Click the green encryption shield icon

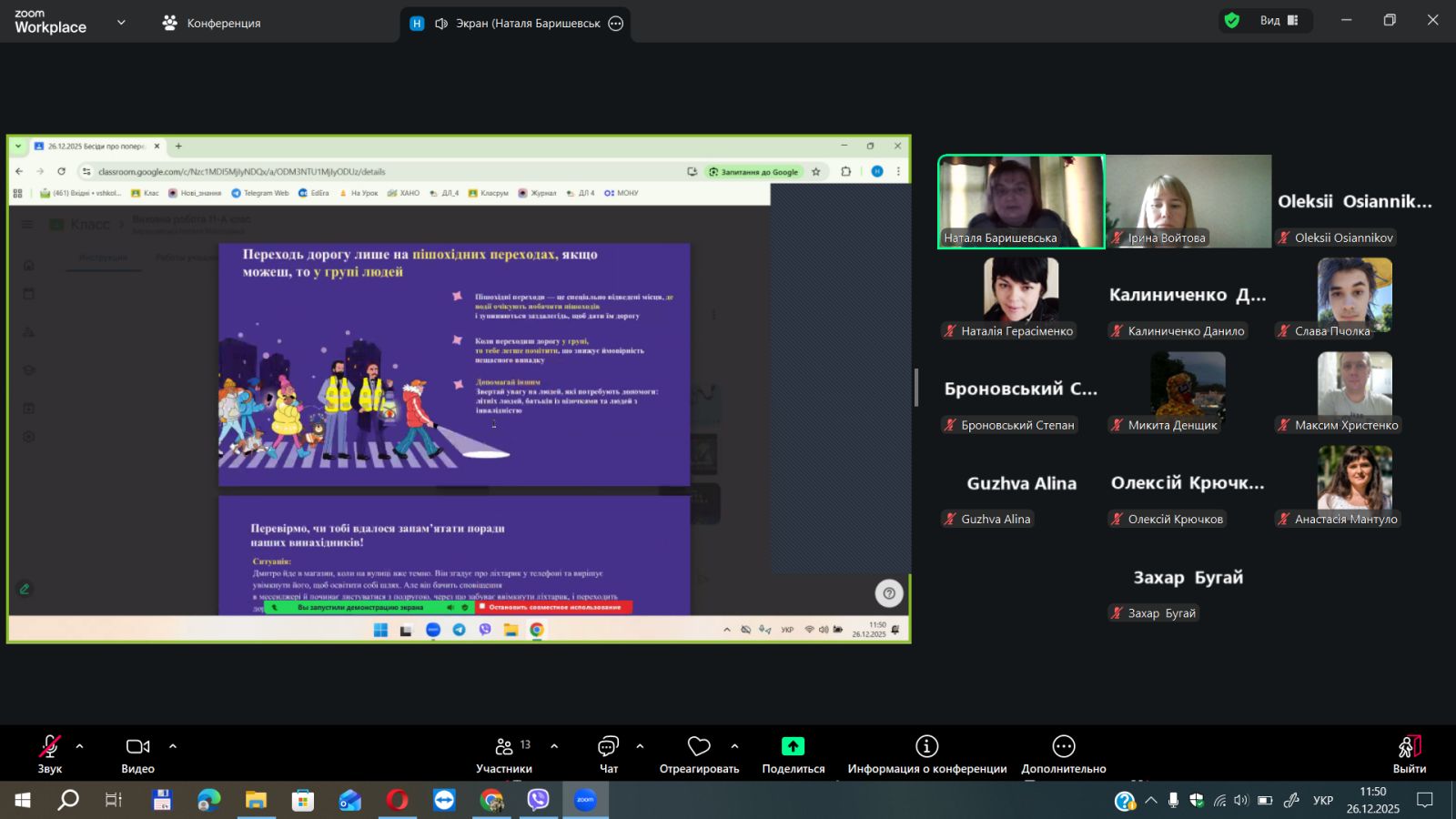coord(1232,21)
